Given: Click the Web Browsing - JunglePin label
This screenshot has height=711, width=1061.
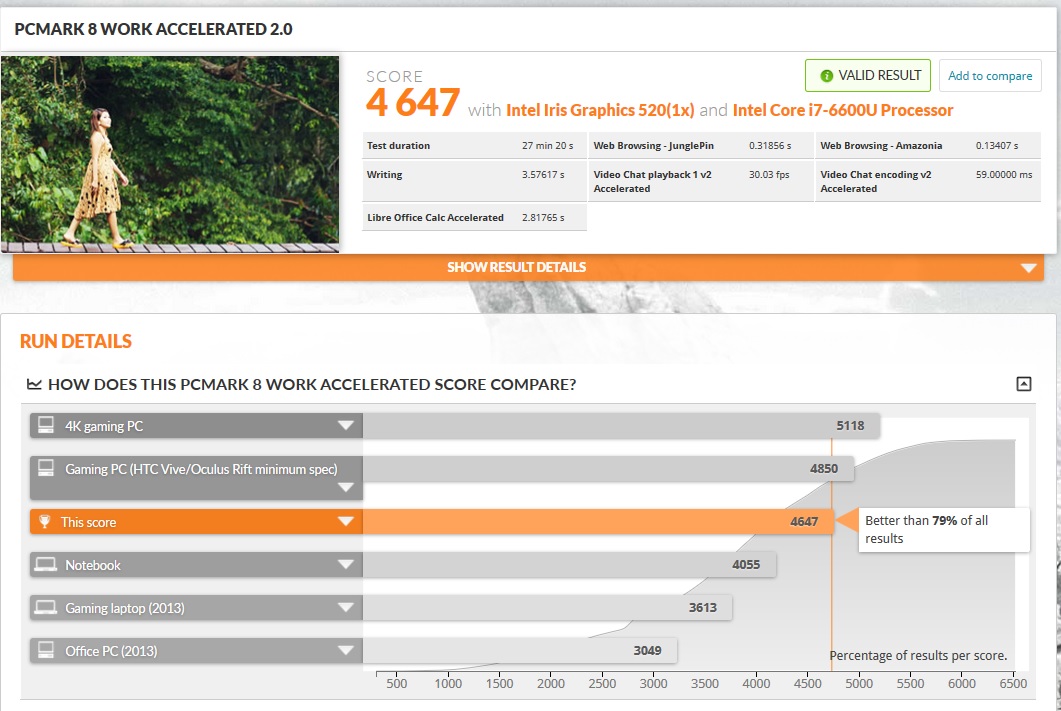Looking at the screenshot, I should pyautogui.click(x=654, y=145).
